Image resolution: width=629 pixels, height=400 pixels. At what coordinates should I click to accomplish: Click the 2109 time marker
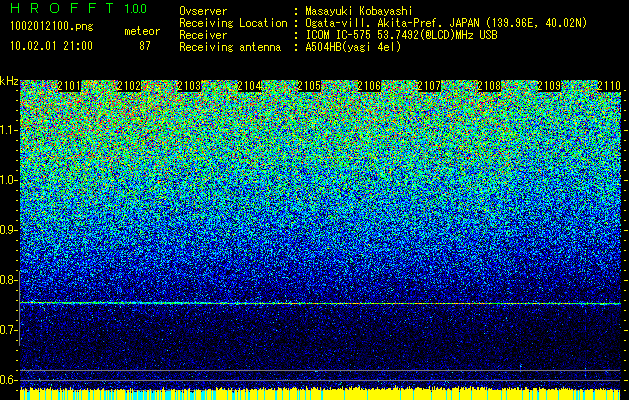(x=549, y=86)
